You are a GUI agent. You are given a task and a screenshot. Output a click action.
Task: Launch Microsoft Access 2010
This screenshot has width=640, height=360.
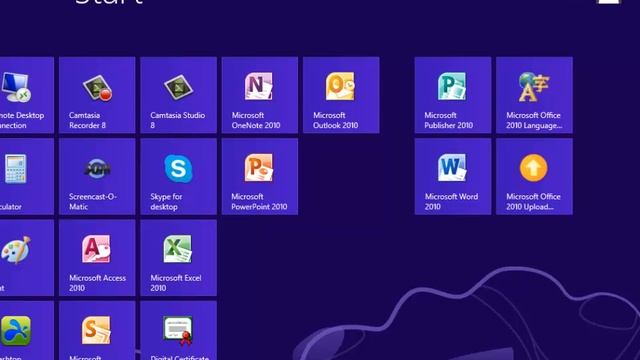pyautogui.click(x=97, y=258)
